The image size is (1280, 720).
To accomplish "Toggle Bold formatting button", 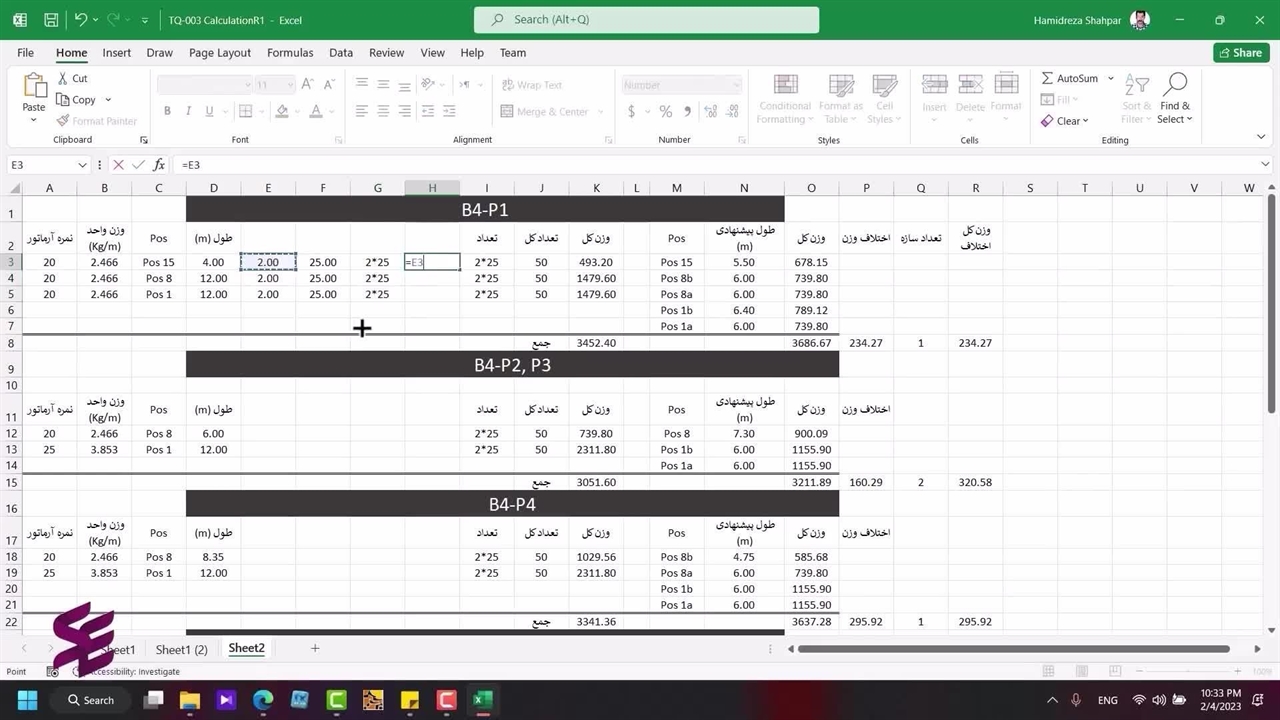I will click(x=167, y=111).
